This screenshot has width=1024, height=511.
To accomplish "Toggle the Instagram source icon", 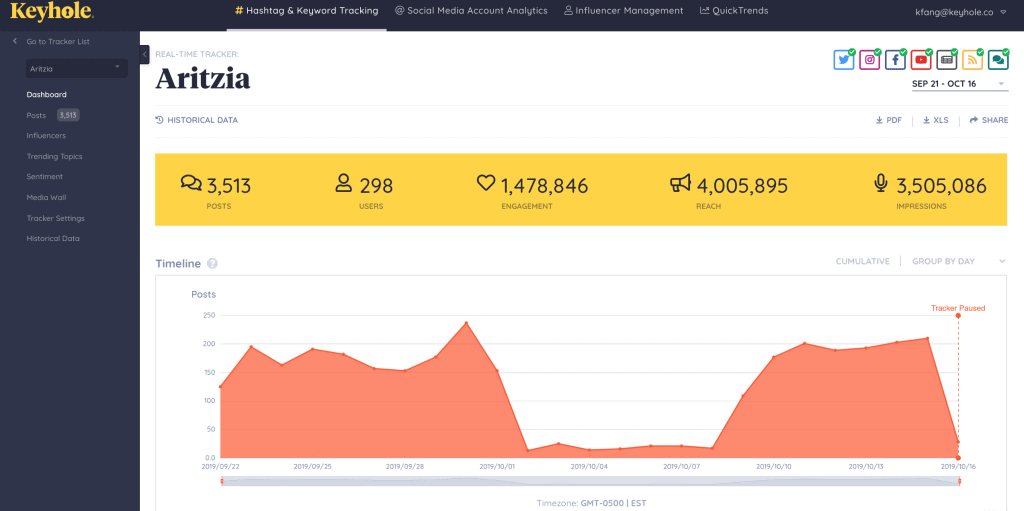I will pos(870,59).
